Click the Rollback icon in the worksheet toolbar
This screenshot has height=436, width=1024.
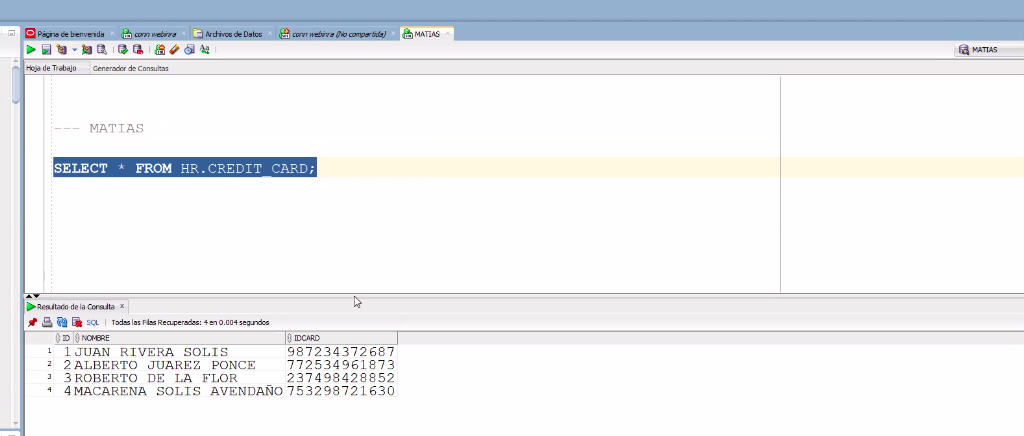(x=137, y=49)
